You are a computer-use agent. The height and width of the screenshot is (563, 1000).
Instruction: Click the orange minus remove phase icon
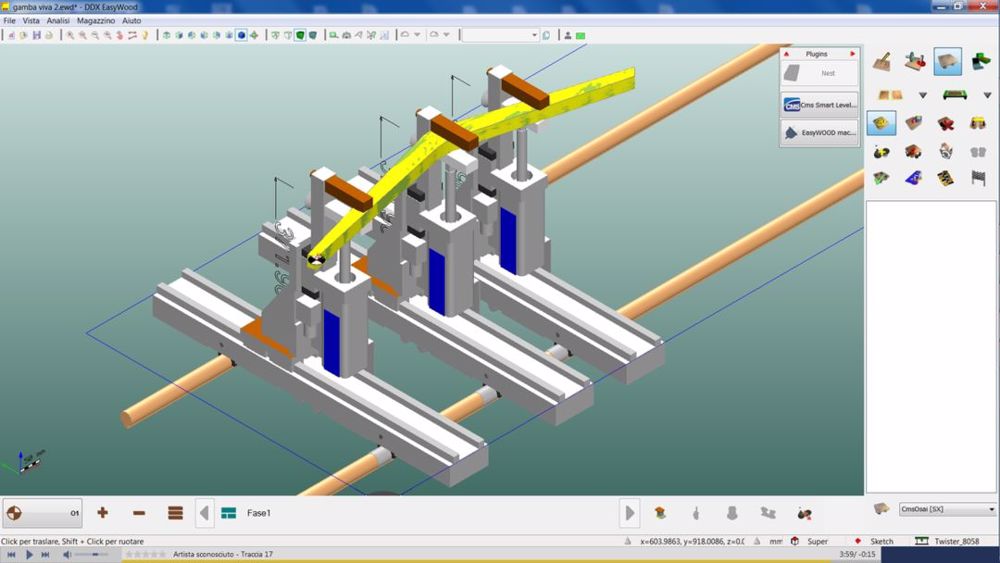point(139,513)
